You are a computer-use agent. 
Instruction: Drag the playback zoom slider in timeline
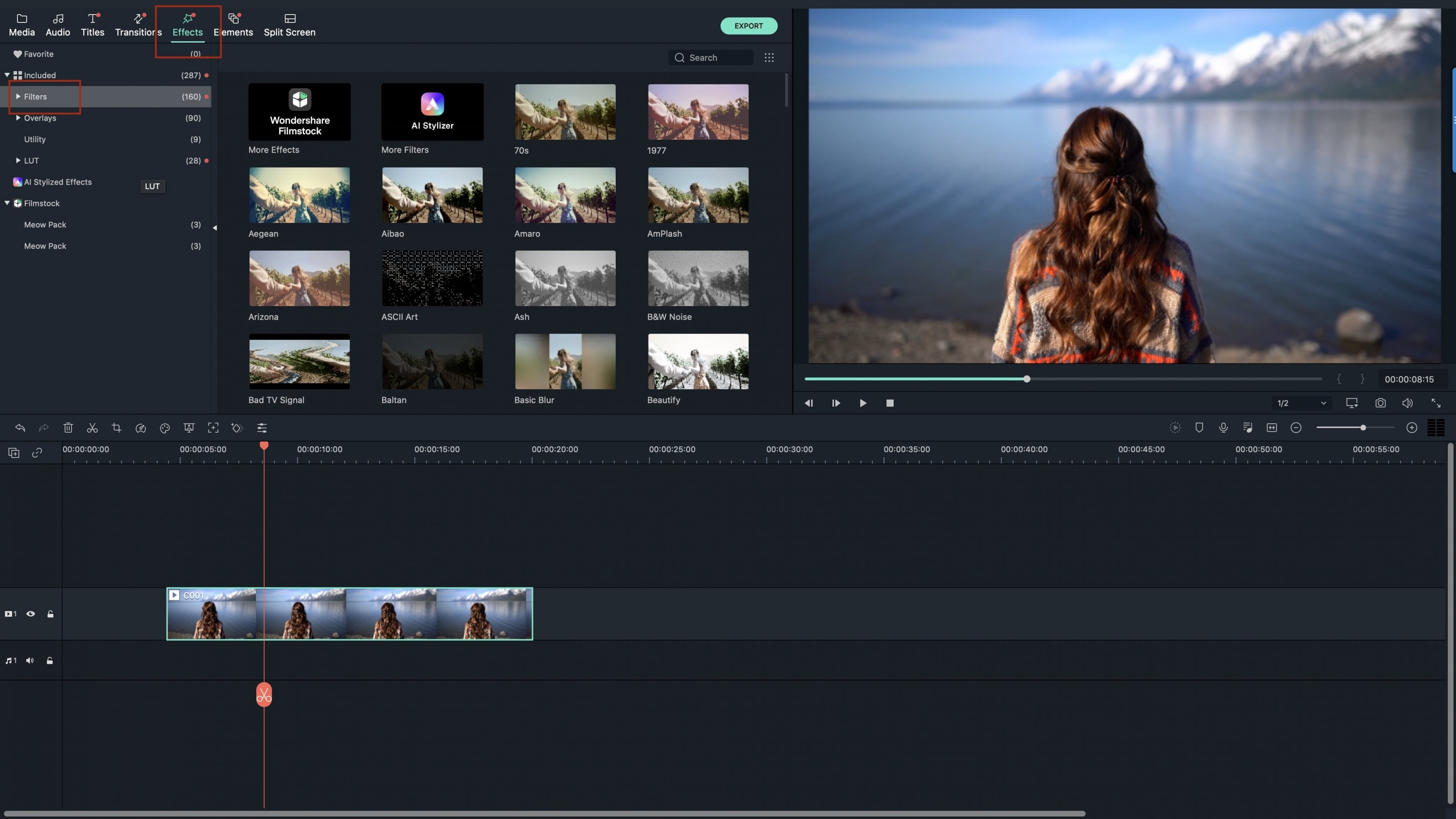1363,428
